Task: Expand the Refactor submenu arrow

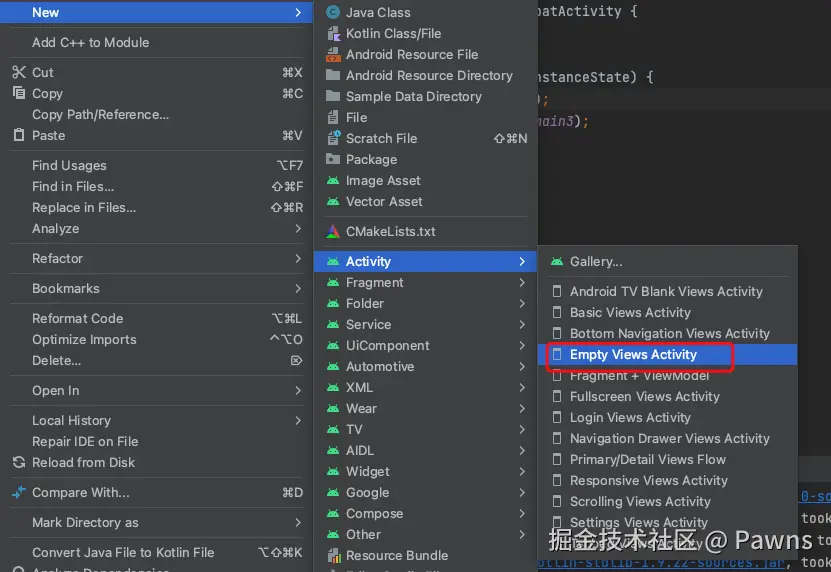Action: point(298,259)
